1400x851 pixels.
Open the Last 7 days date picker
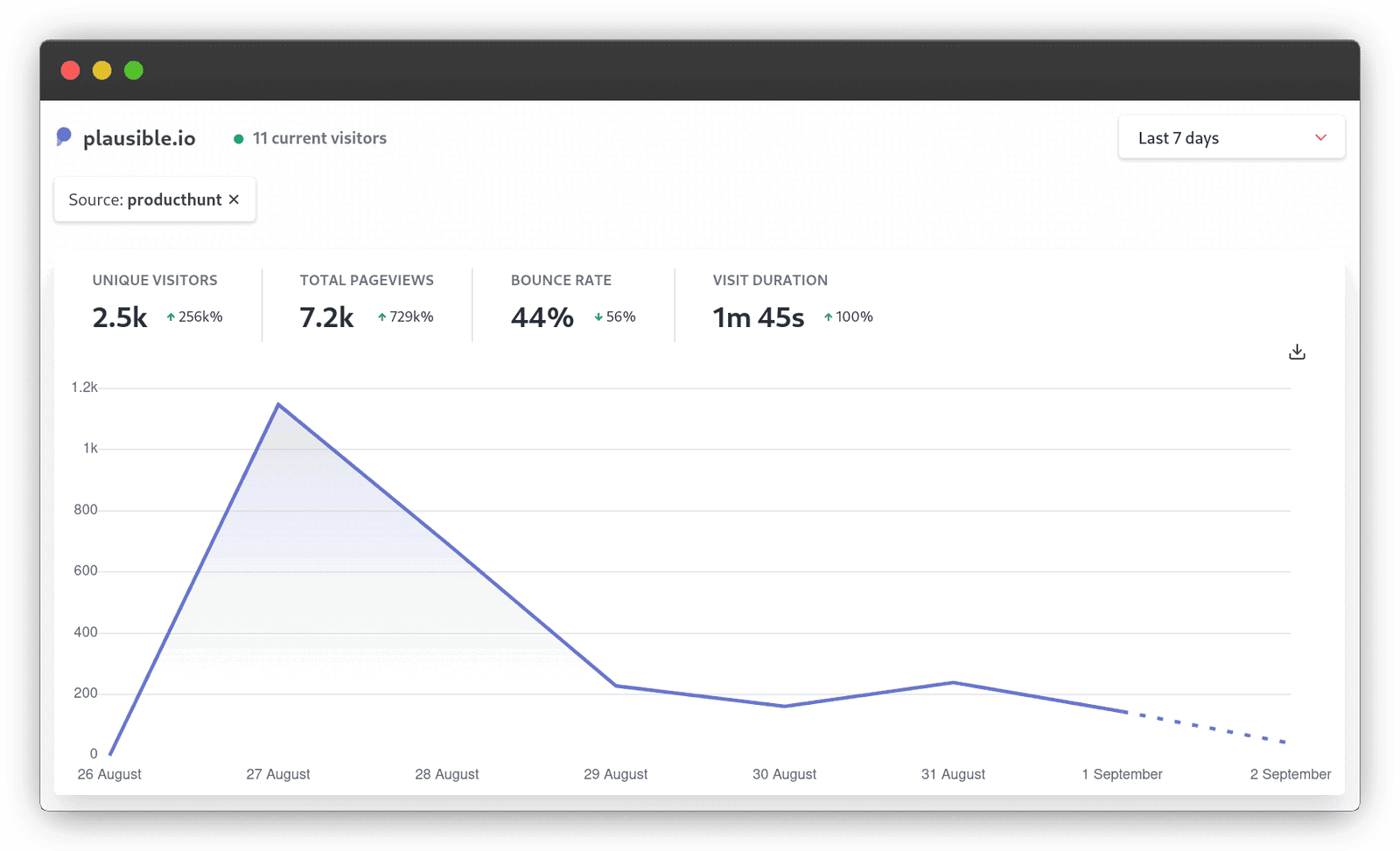(x=1229, y=137)
